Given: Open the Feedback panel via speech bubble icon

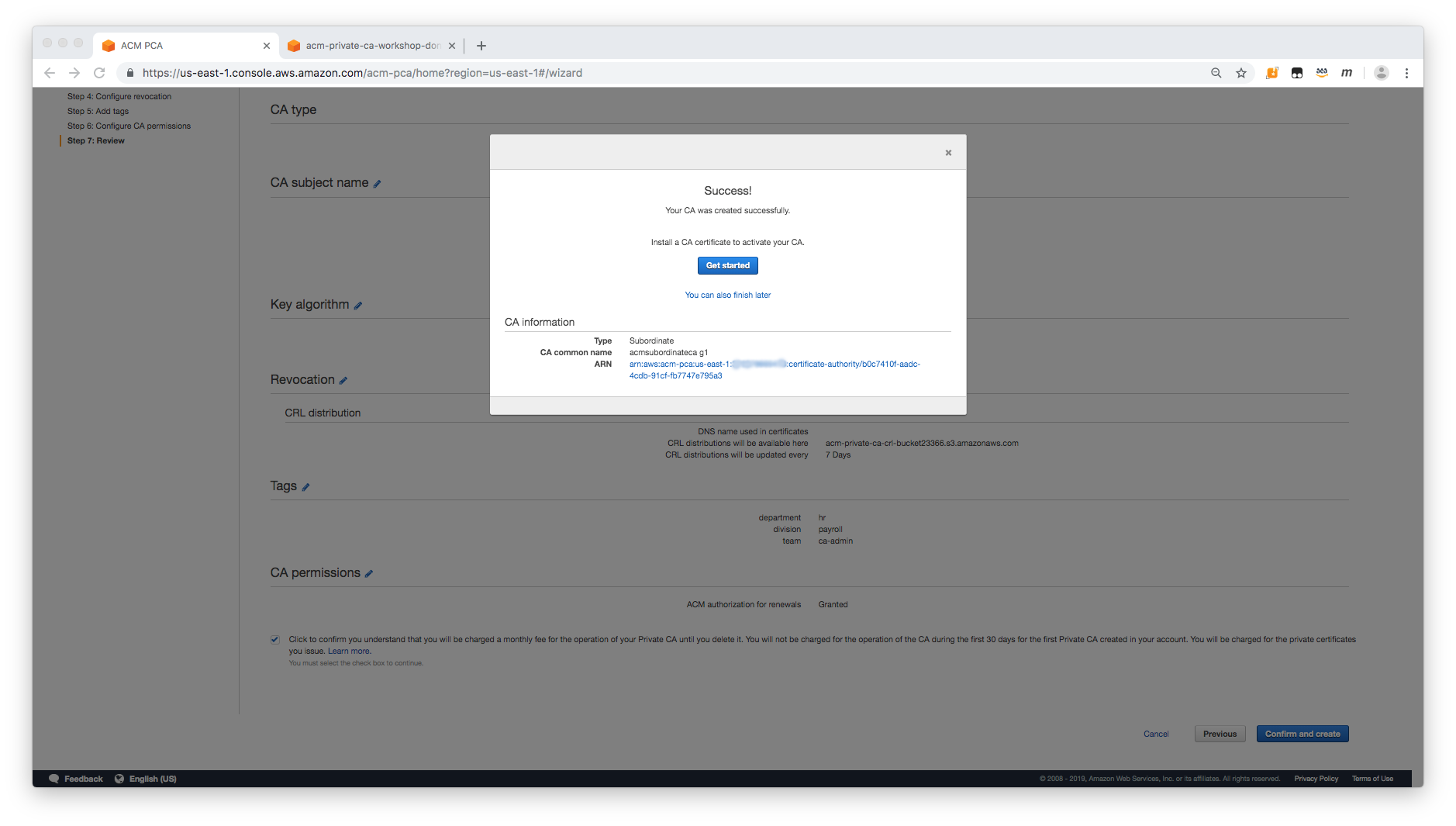Looking at the screenshot, I should (53, 778).
